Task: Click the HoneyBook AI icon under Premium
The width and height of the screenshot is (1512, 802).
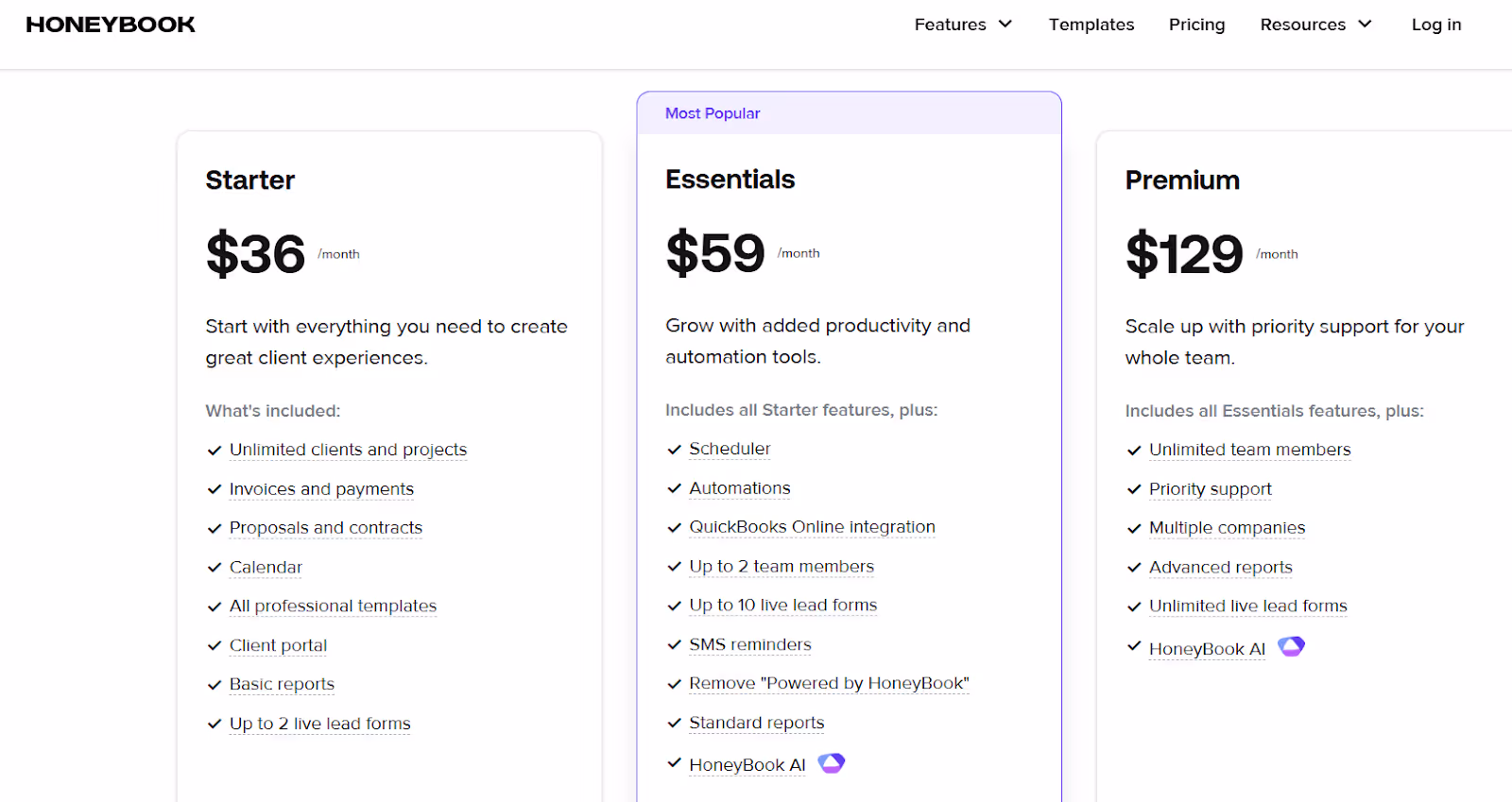Action: tap(1291, 647)
